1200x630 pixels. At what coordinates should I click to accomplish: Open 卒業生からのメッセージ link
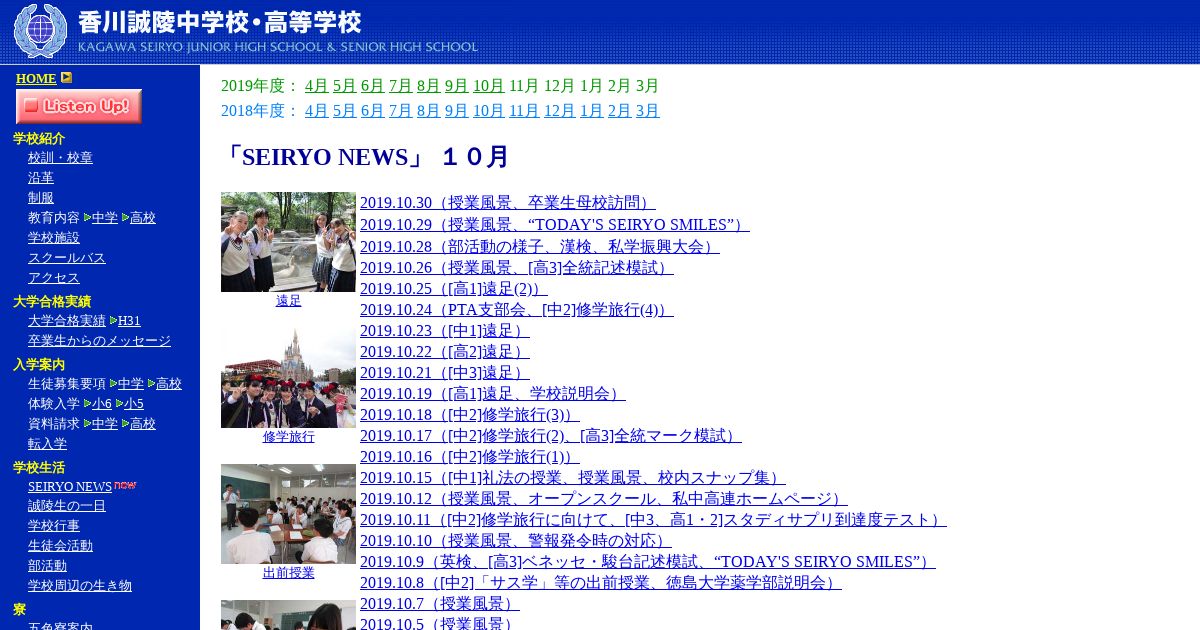[99, 341]
